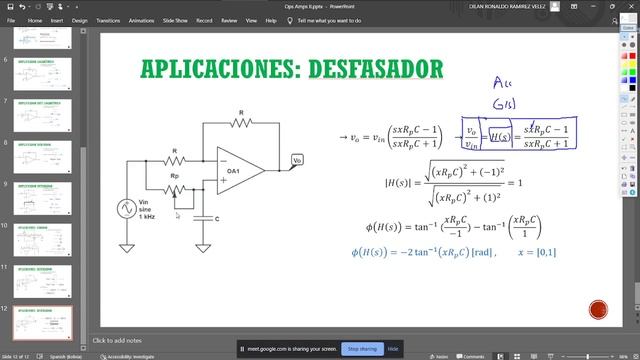
Task: Select green color in annotation toolbar
Action: pyautogui.click(x=633, y=72)
